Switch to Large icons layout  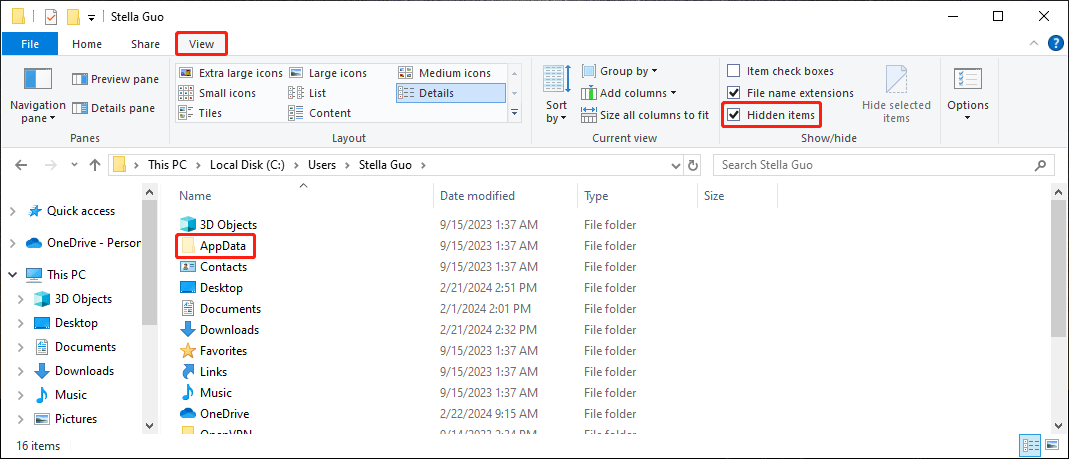[x=328, y=73]
